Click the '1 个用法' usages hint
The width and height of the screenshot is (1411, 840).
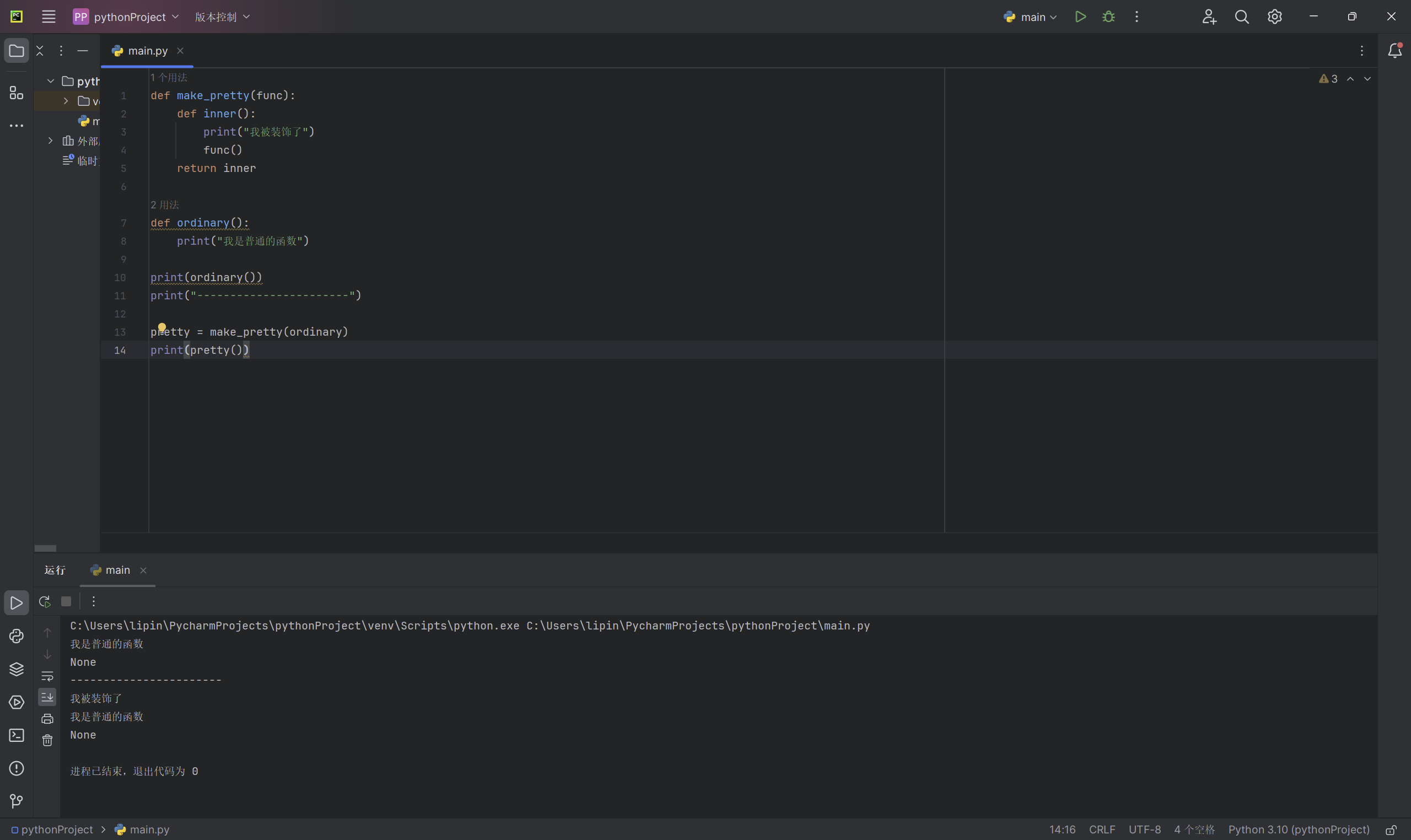pos(169,78)
